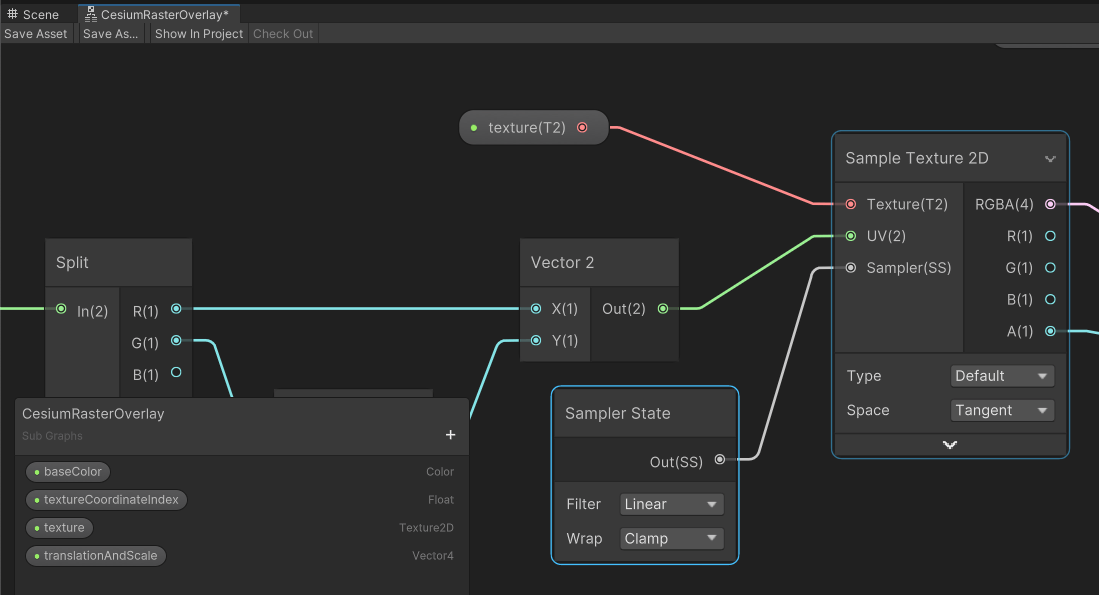Open the Type dropdown set to Default
The width and height of the screenshot is (1099, 595).
1002,376
